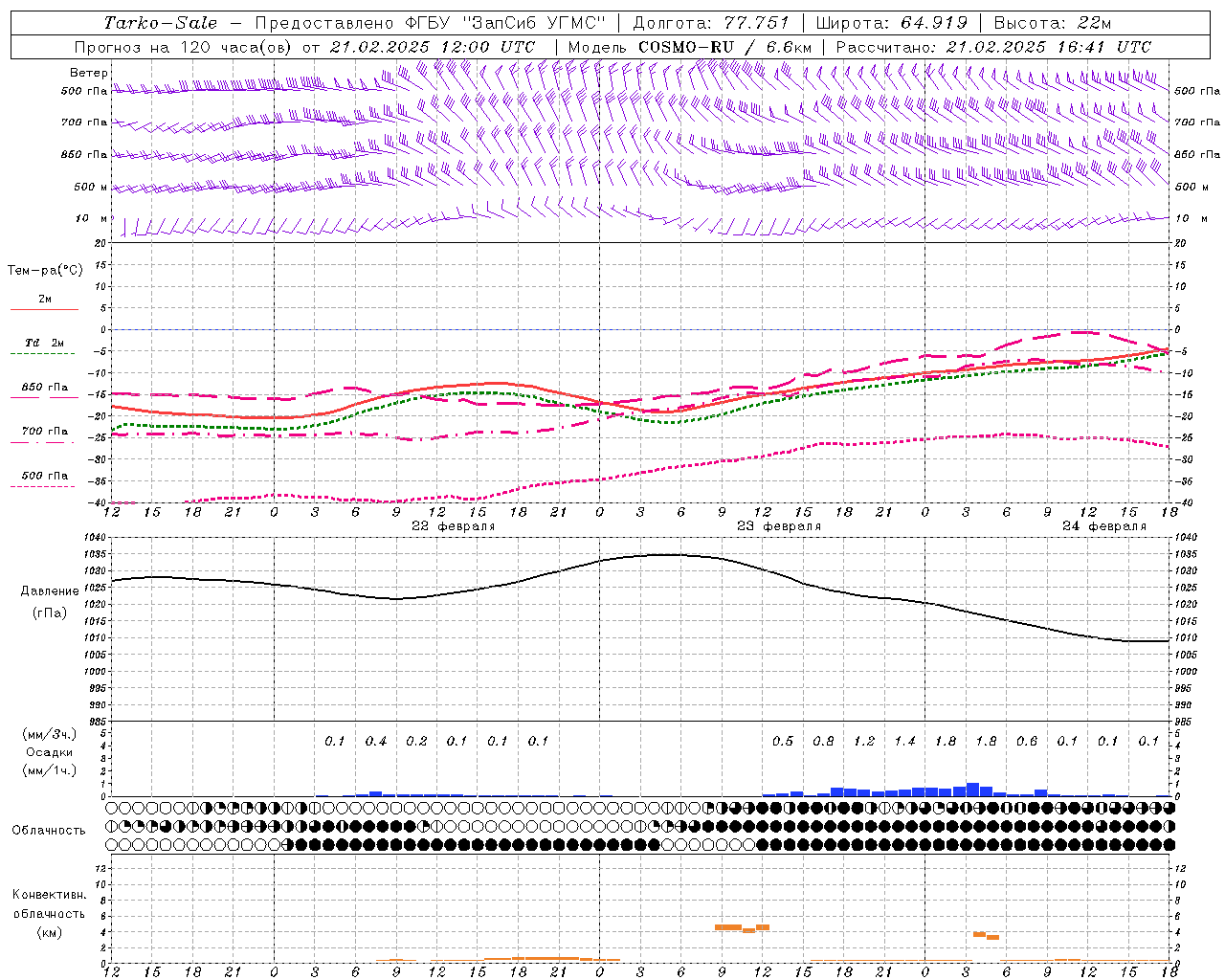Click the 850 гПа temperature legend entry
Screen dimensions: 1225x980
coord(45,388)
